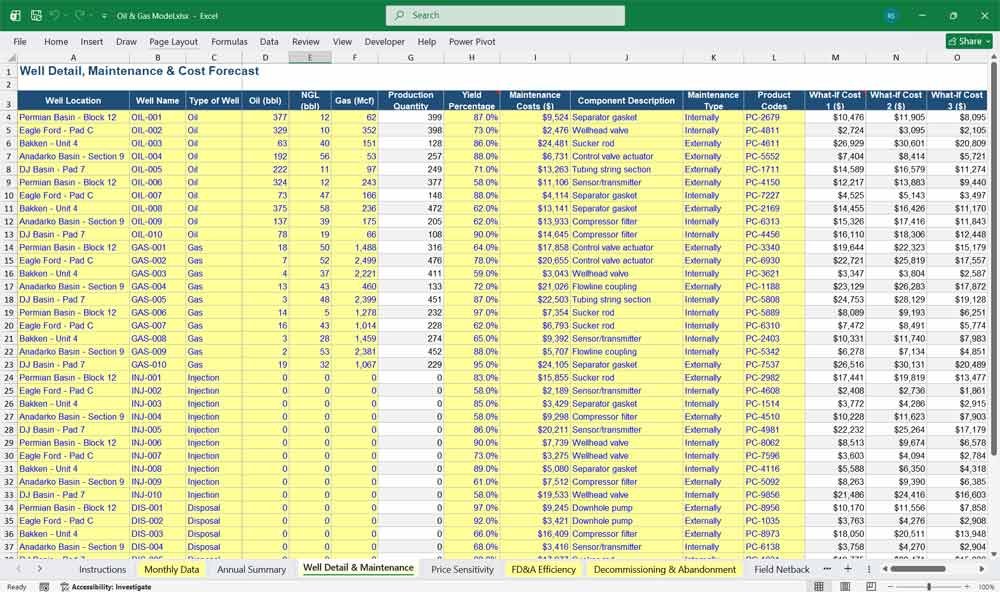Open the Help ribbon tab

point(427,41)
